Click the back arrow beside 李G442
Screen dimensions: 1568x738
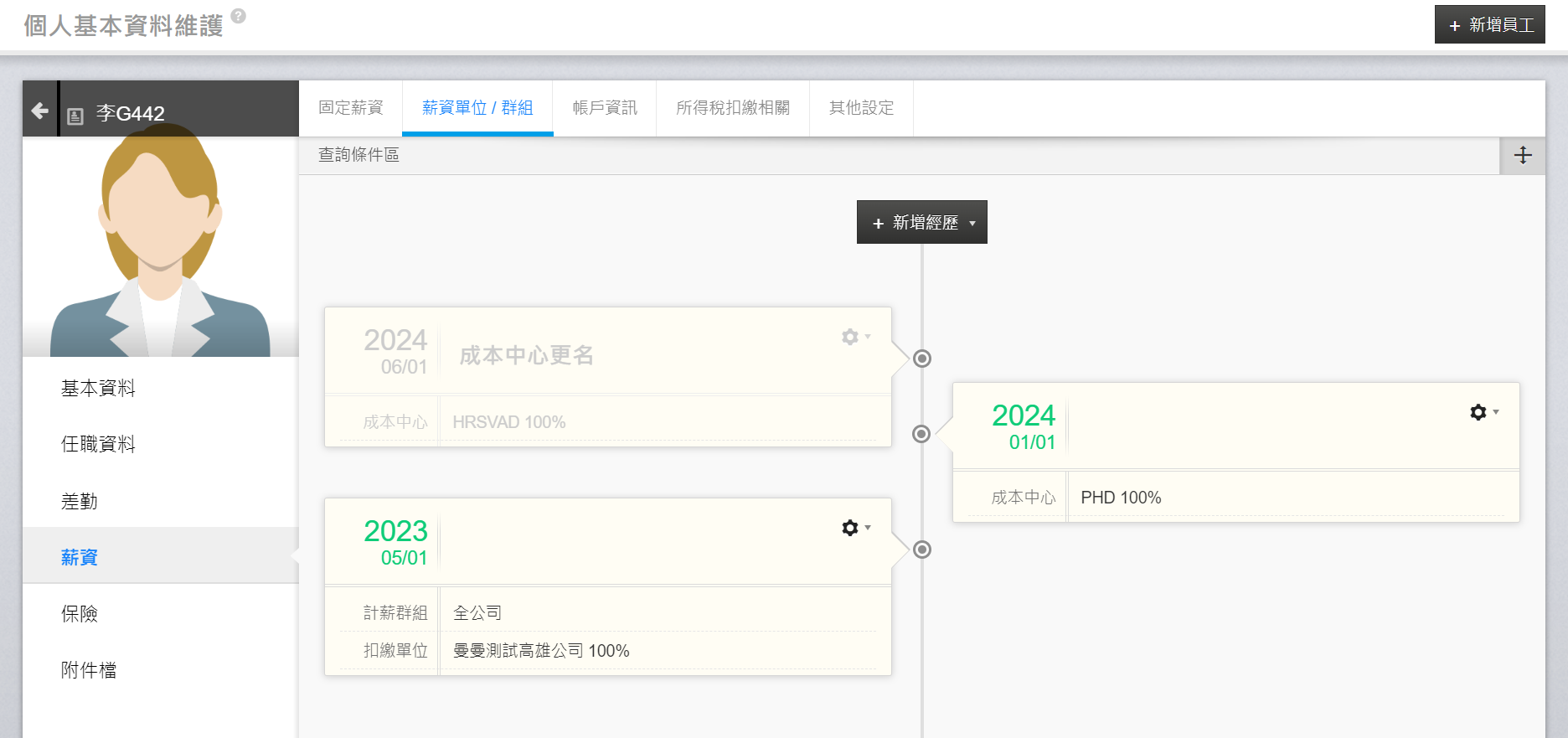pyautogui.click(x=39, y=111)
